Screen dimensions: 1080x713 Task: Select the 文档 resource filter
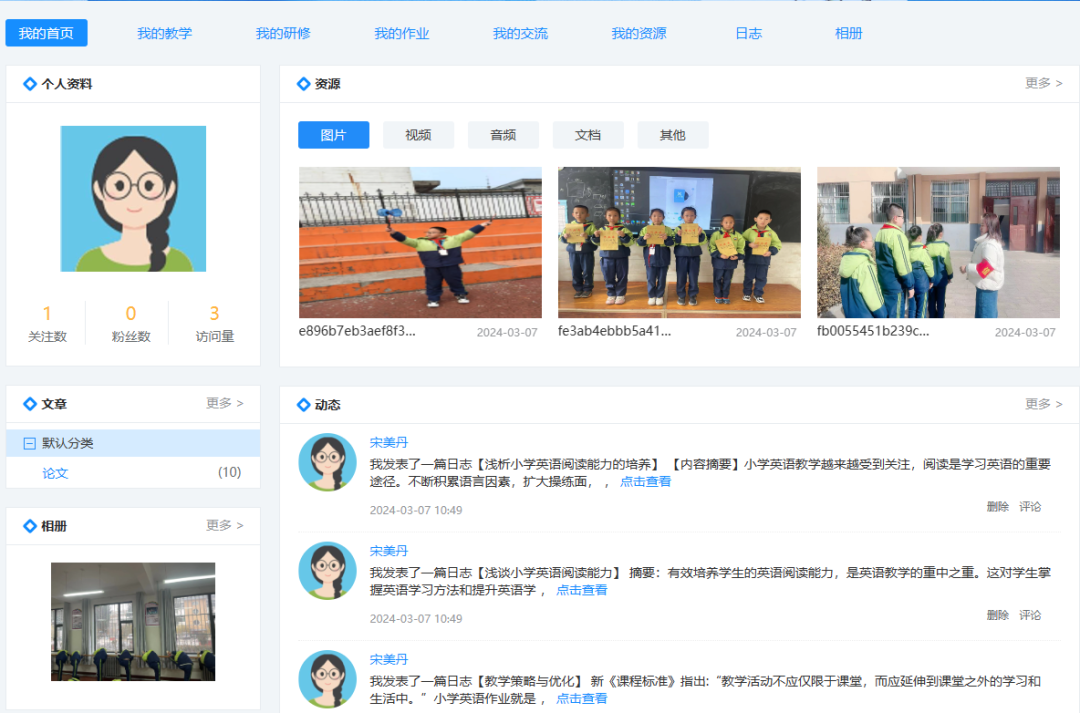tap(588, 134)
